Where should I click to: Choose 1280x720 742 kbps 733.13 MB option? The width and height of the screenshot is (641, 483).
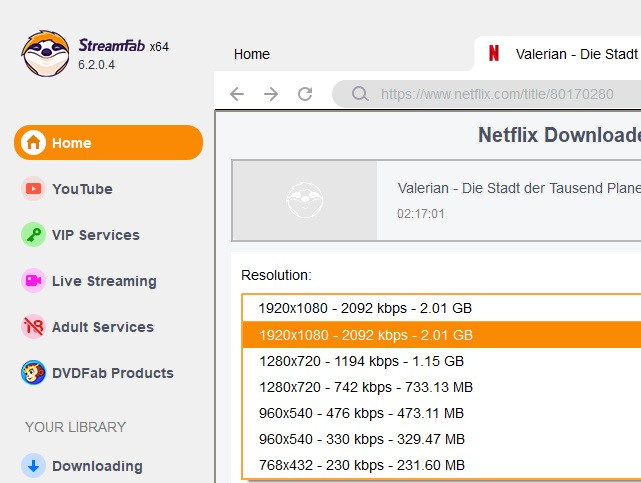[365, 387]
